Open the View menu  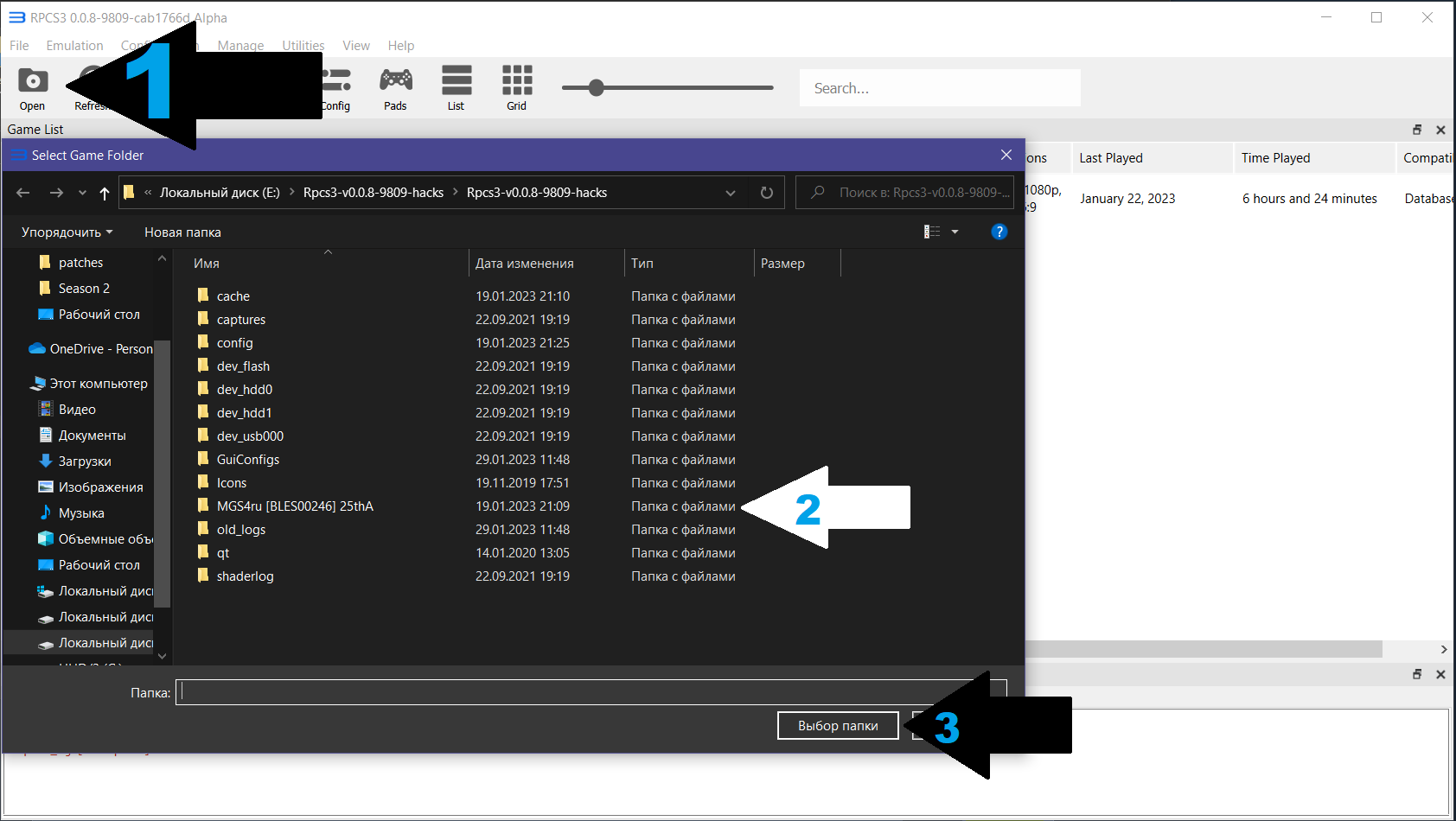tap(356, 46)
